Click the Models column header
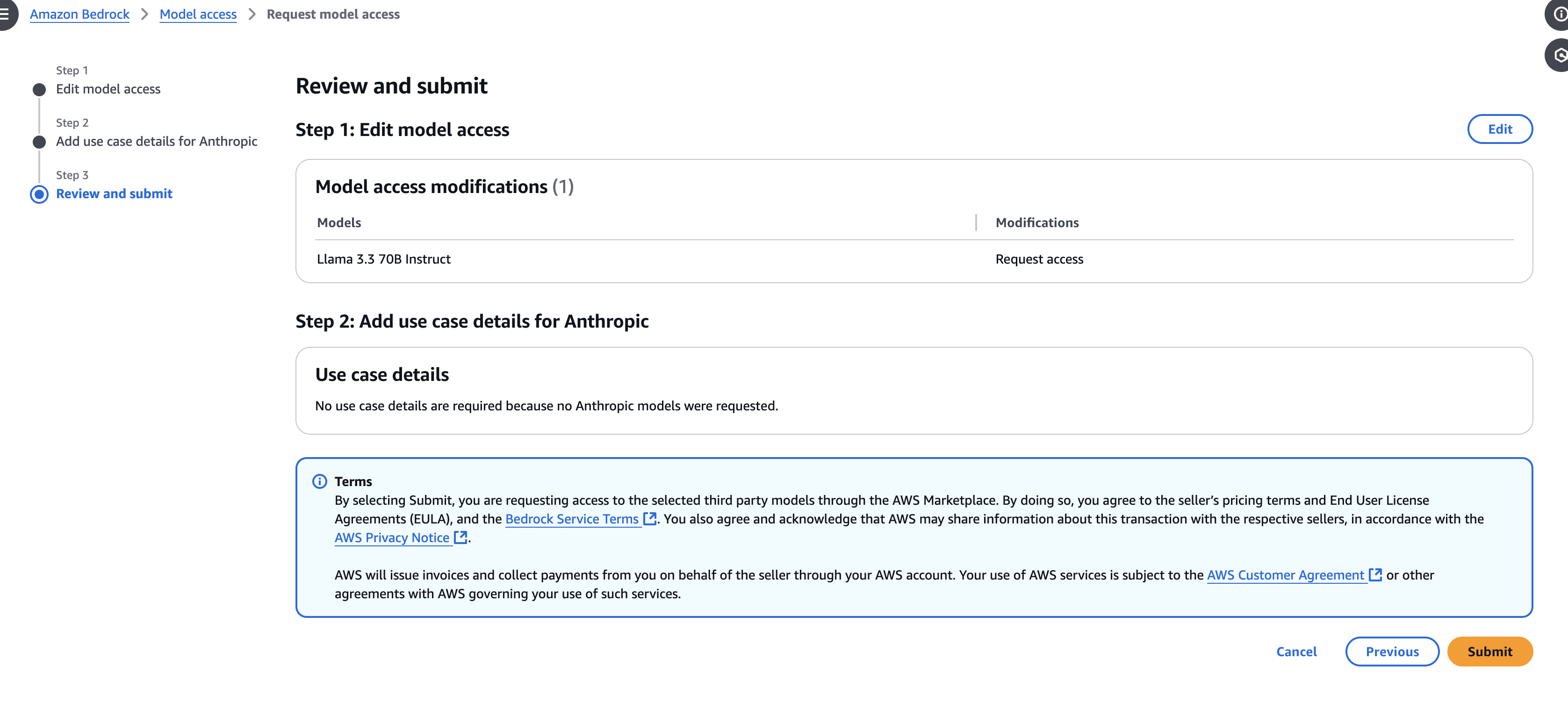This screenshot has height=702, width=1568. (x=339, y=222)
